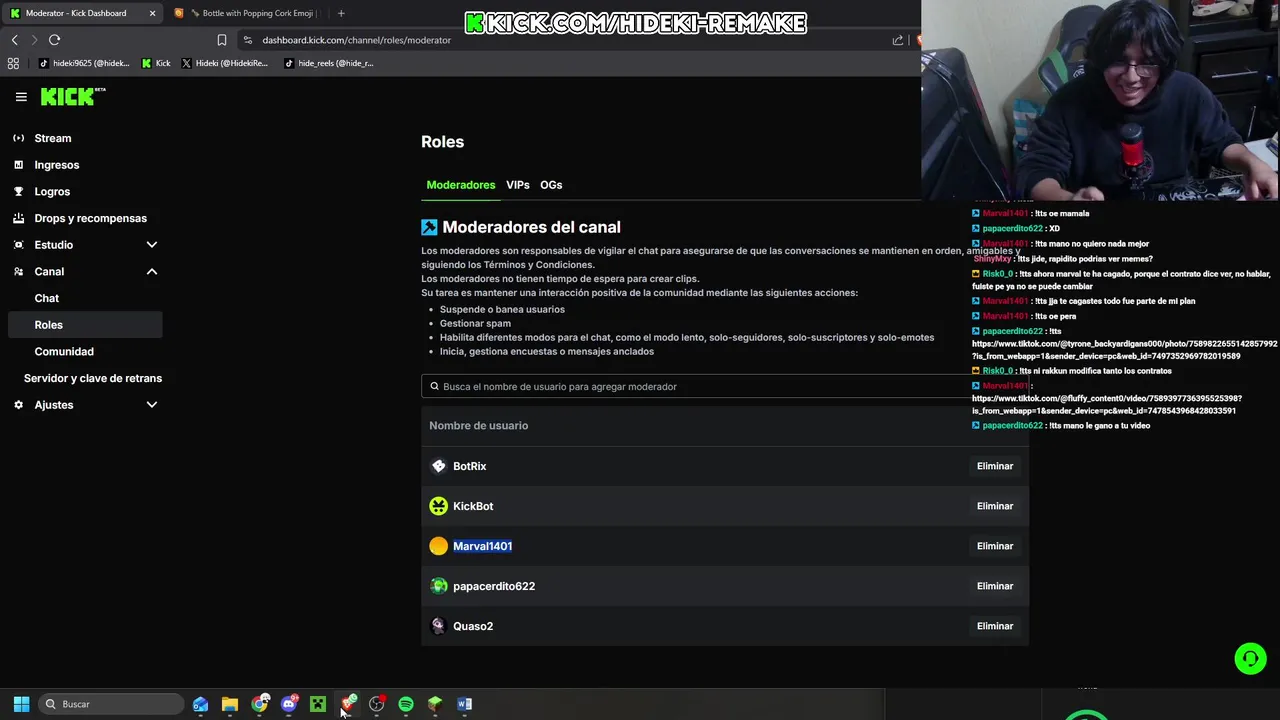Image resolution: width=1280 pixels, height=720 pixels.
Task: Open the Kick bookmark
Action: (156, 63)
